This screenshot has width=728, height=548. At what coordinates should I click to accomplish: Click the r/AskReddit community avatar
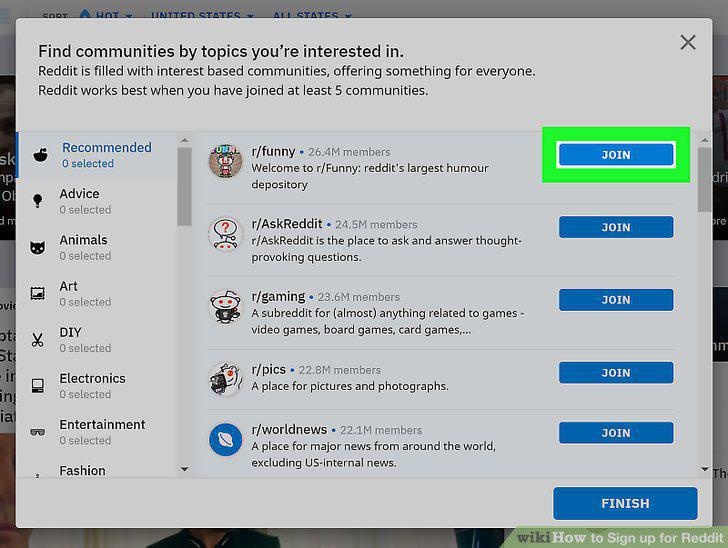[225, 234]
